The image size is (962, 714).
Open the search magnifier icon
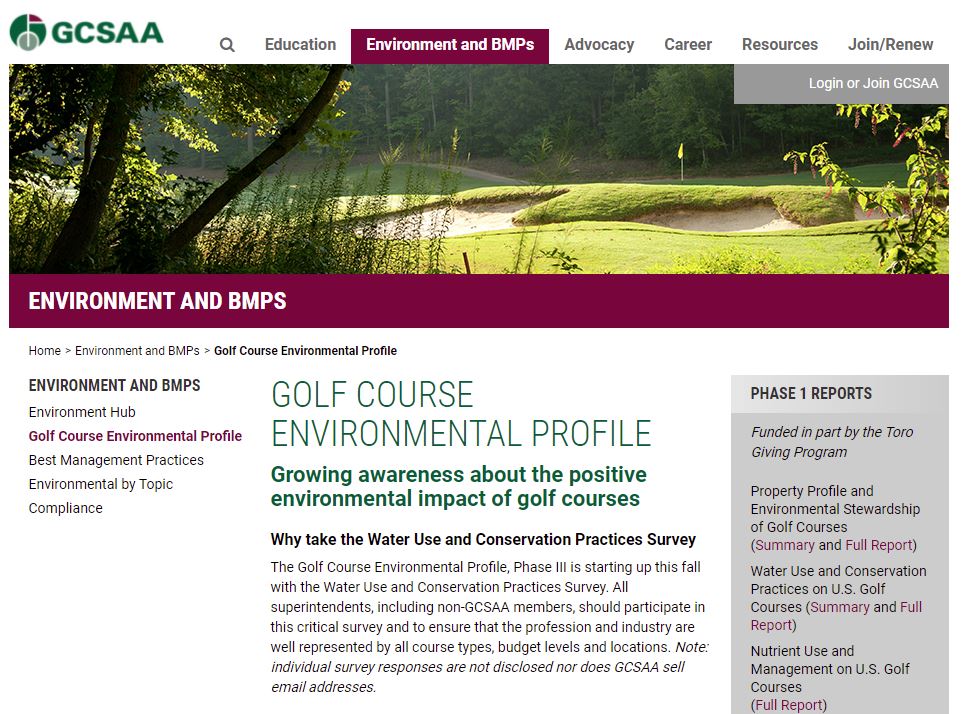click(227, 45)
